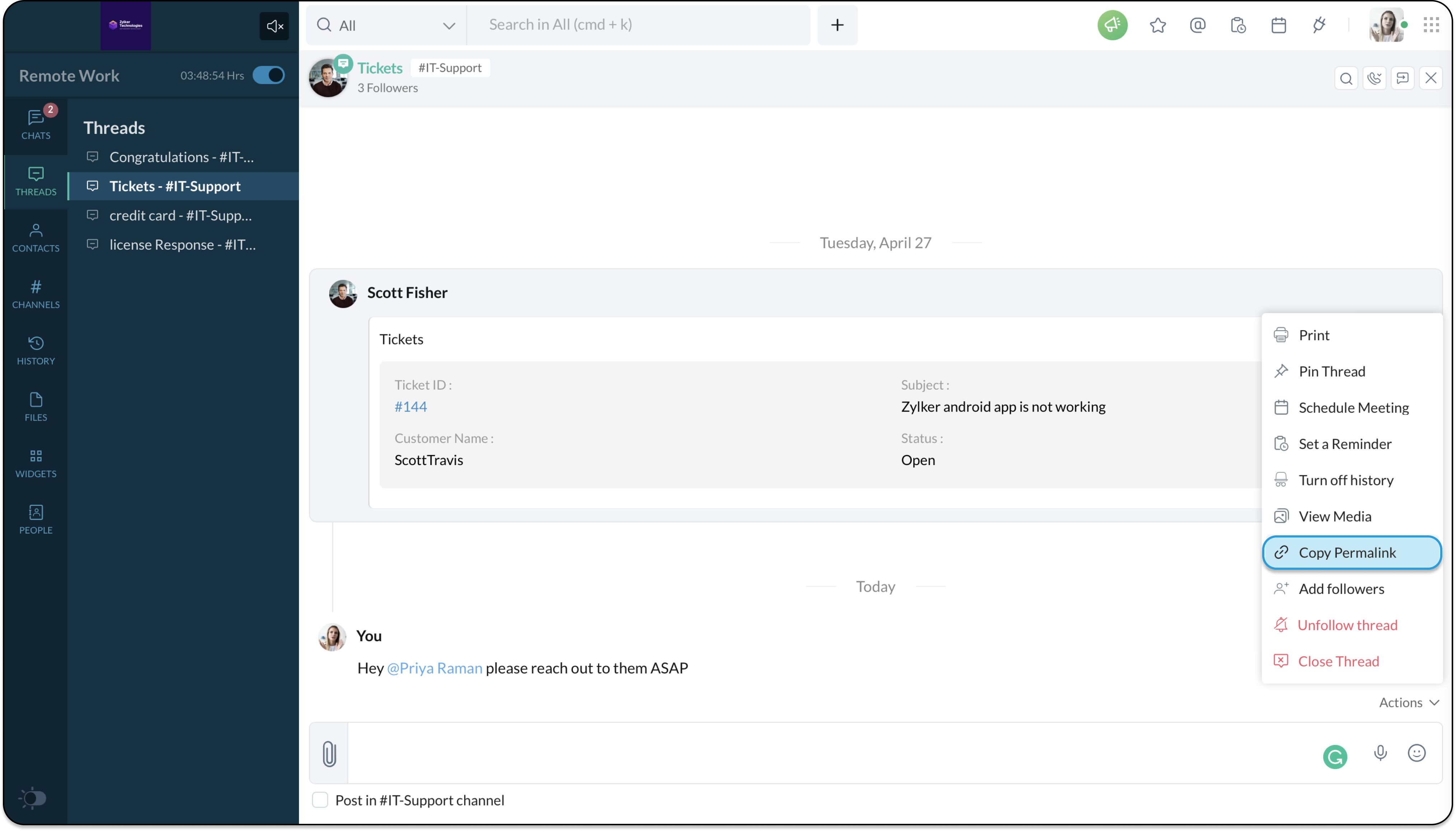Open the green announcement megaphone icon
The height and width of the screenshot is (831, 1456).
click(x=1112, y=25)
